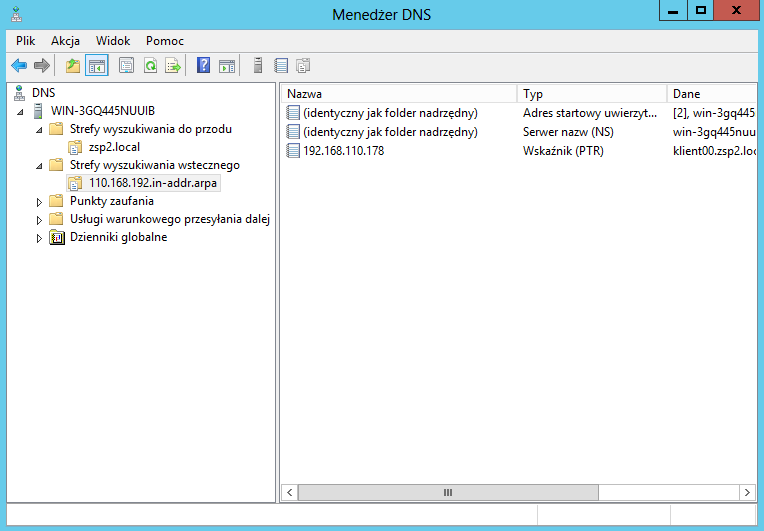Viewport: 764px width, 531px height.
Task: Expand the Dzienniki globalne node
Action: 40,238
